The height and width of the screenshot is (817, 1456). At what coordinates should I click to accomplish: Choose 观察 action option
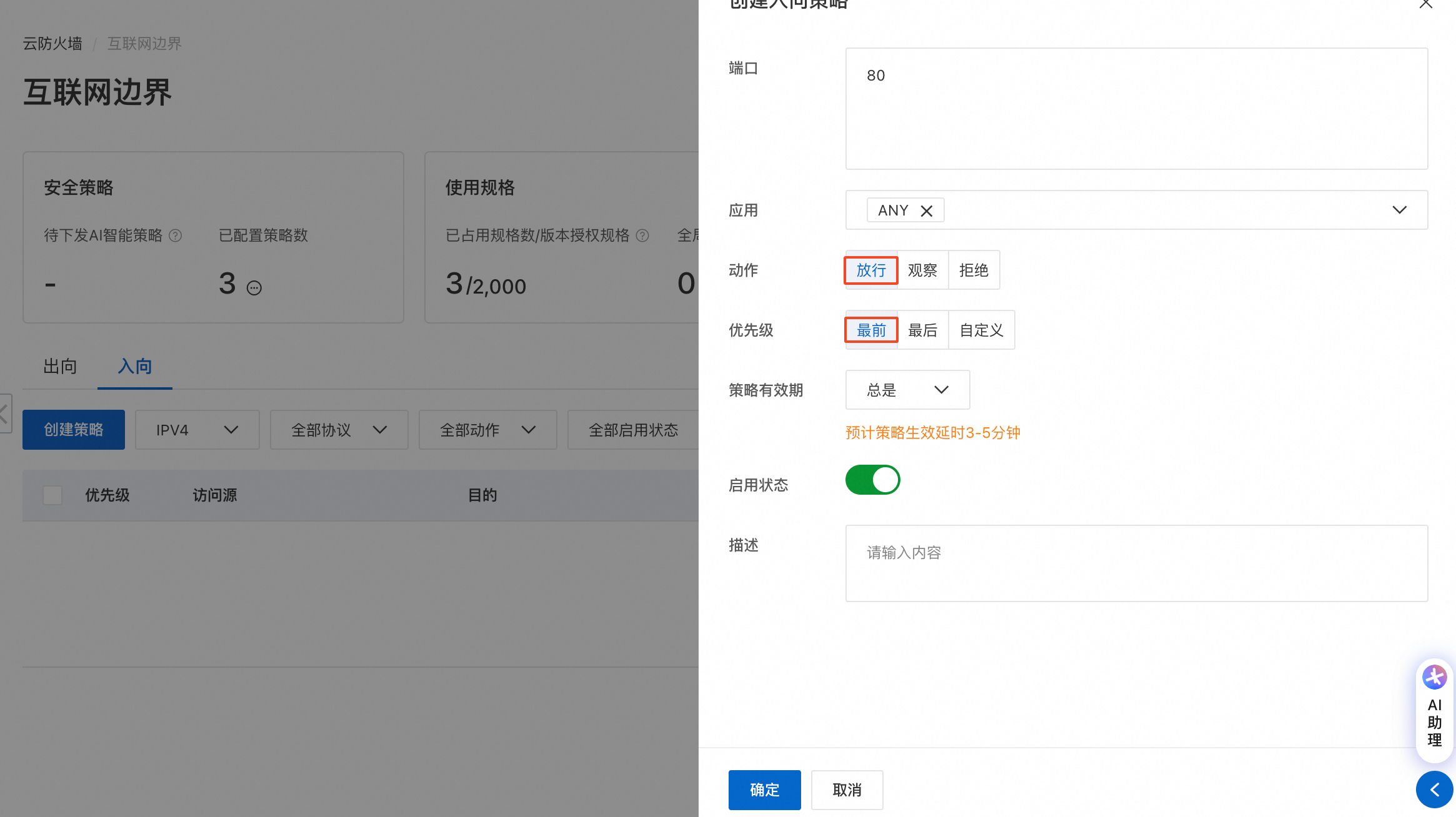coord(922,270)
